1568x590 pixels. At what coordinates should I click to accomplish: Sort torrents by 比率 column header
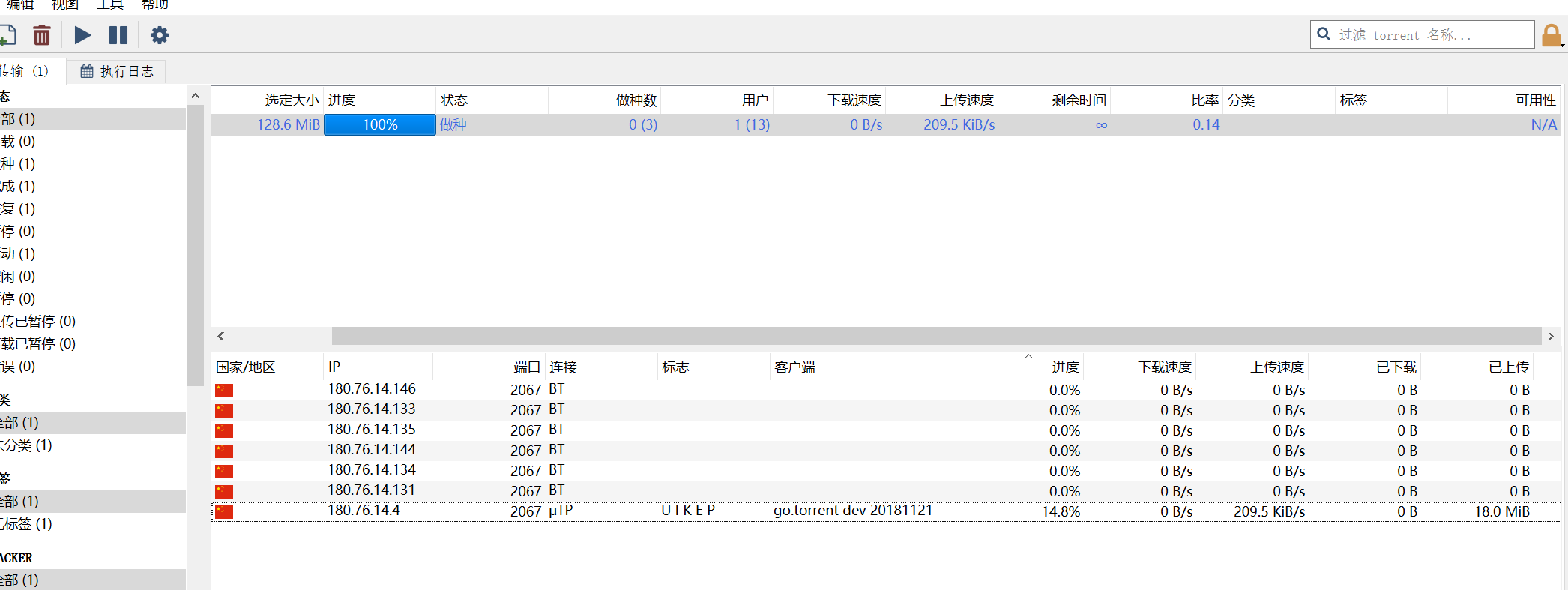[x=1204, y=100]
